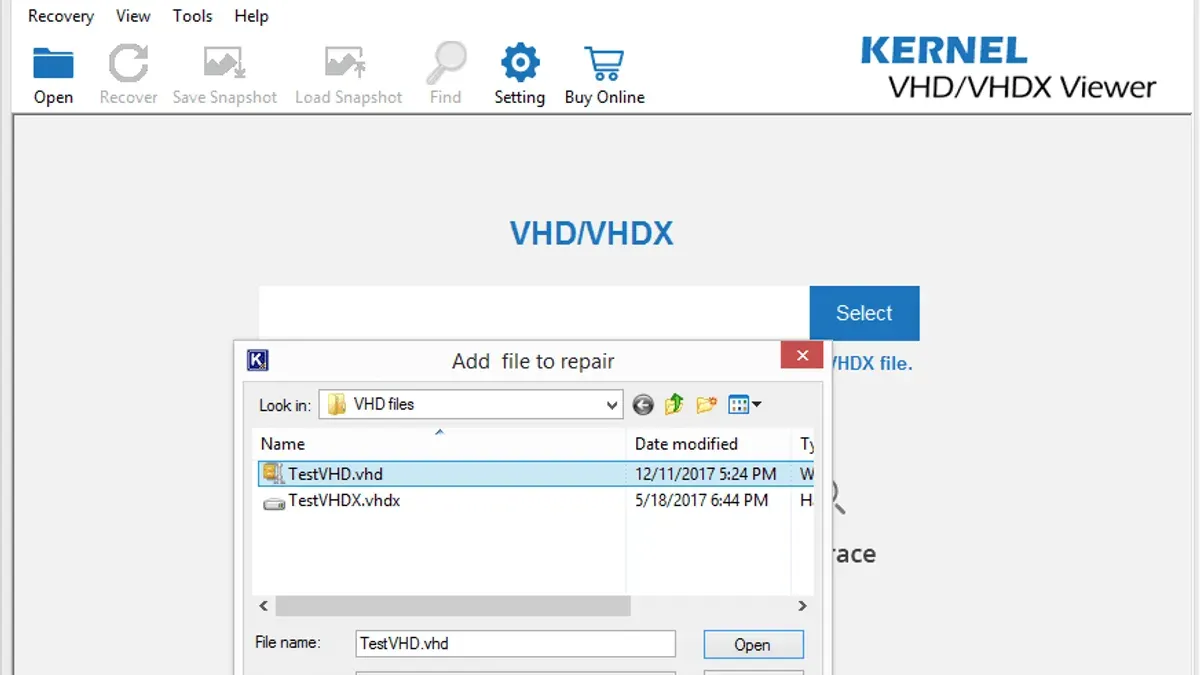Screen dimensions: 1200x675
Task: Click the TestVHDX.vhdx drive icon
Action: point(274,502)
